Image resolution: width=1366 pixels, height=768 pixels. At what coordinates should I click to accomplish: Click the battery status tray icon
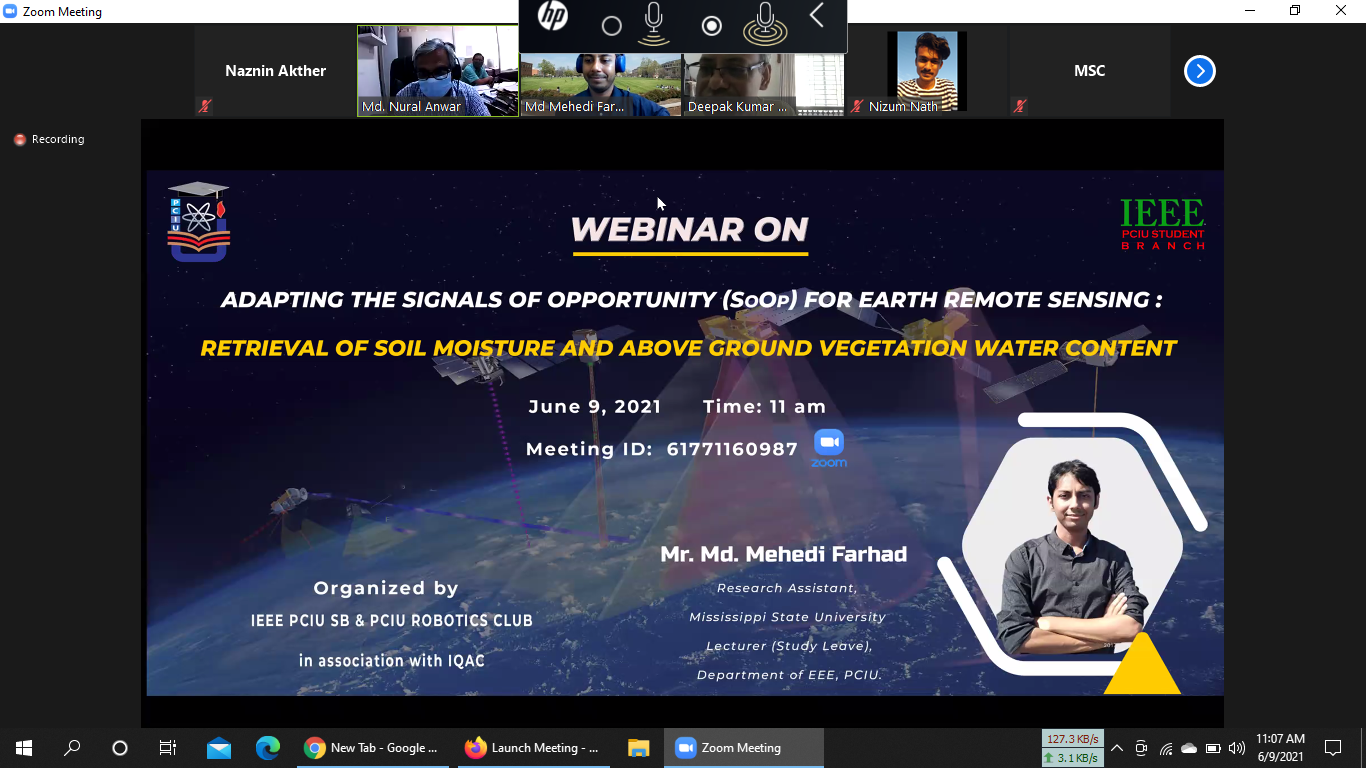1213,748
